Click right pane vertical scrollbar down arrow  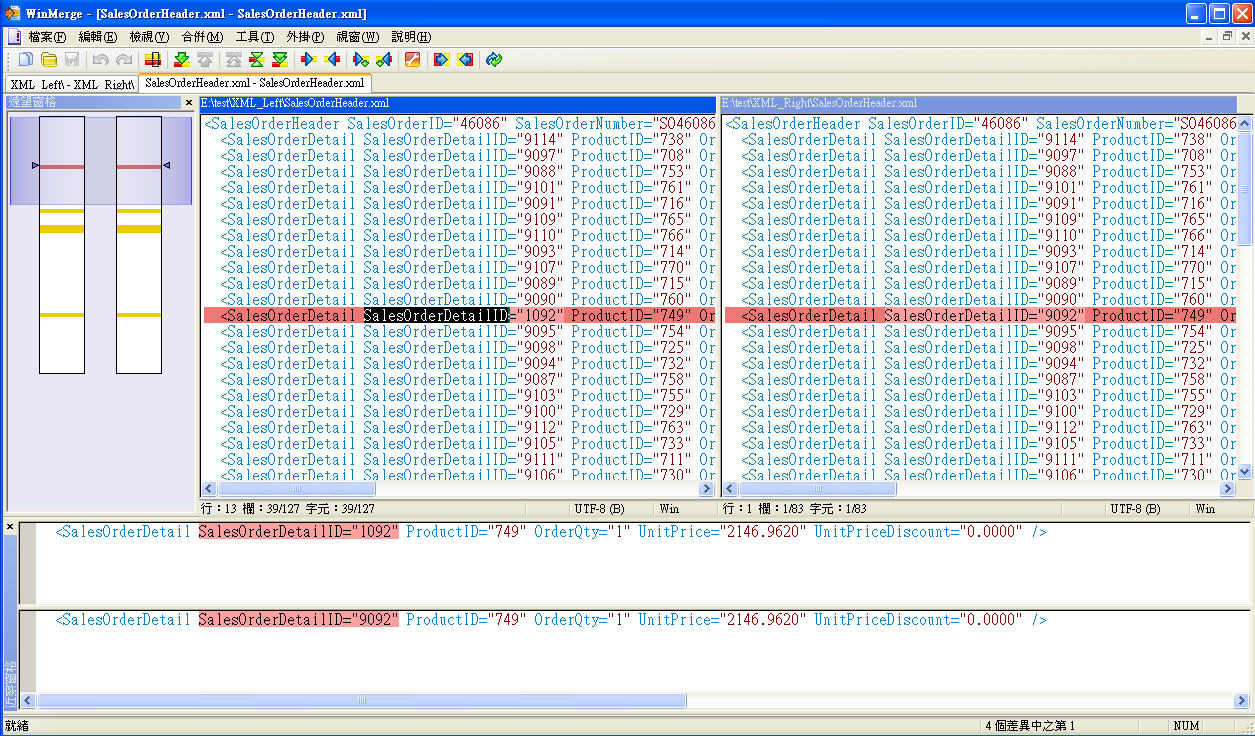click(1245, 472)
